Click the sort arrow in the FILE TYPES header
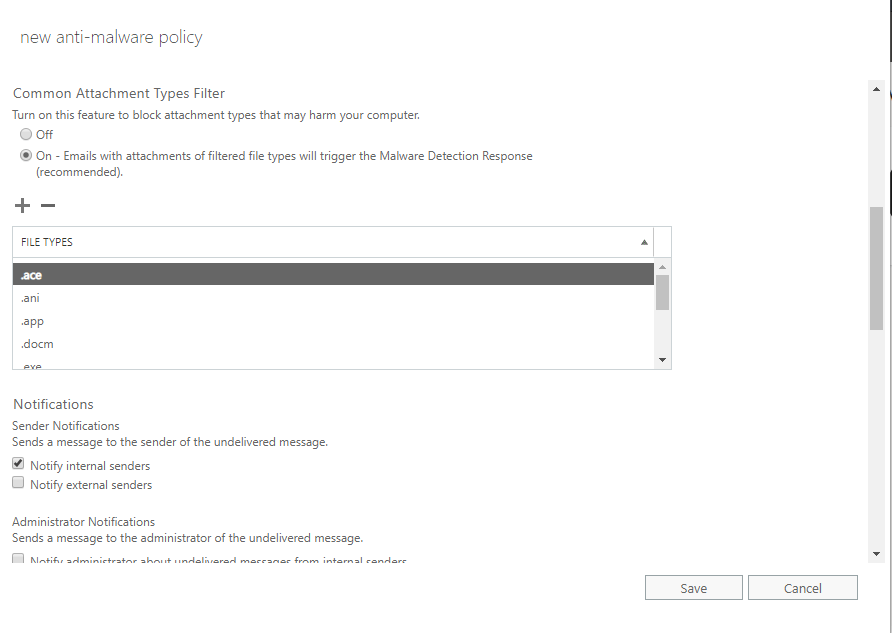The width and height of the screenshot is (892, 633). 644,242
